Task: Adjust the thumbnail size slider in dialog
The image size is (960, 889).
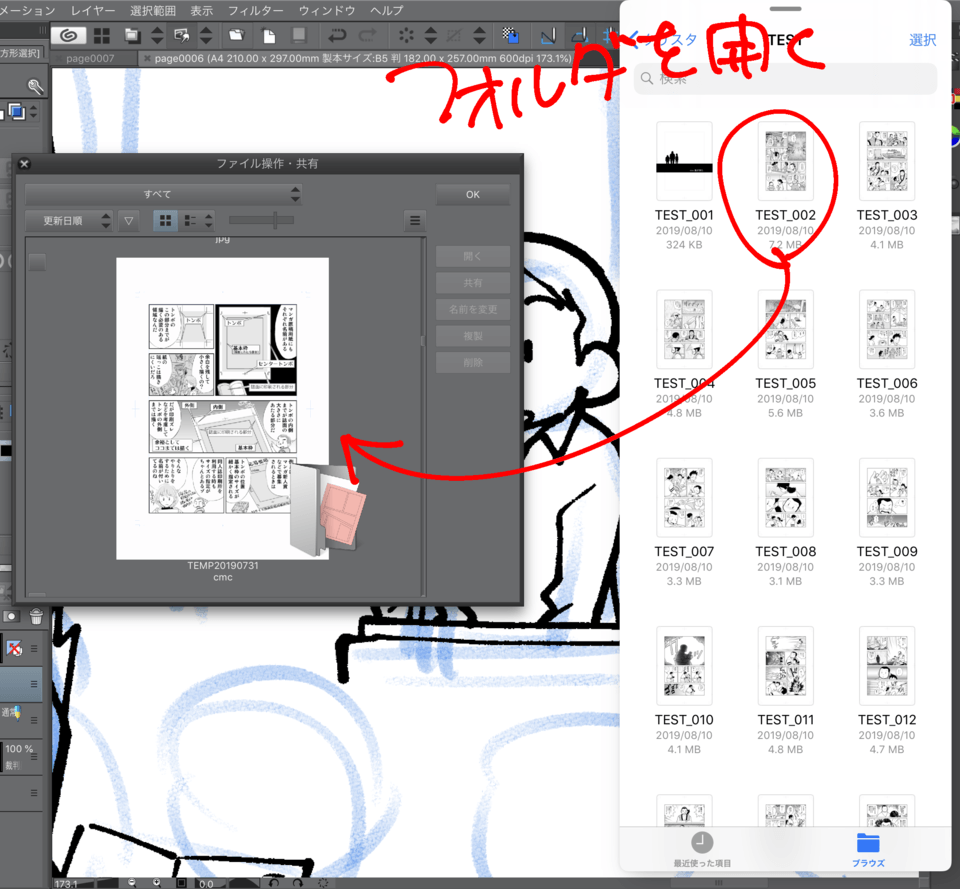Action: (x=275, y=221)
